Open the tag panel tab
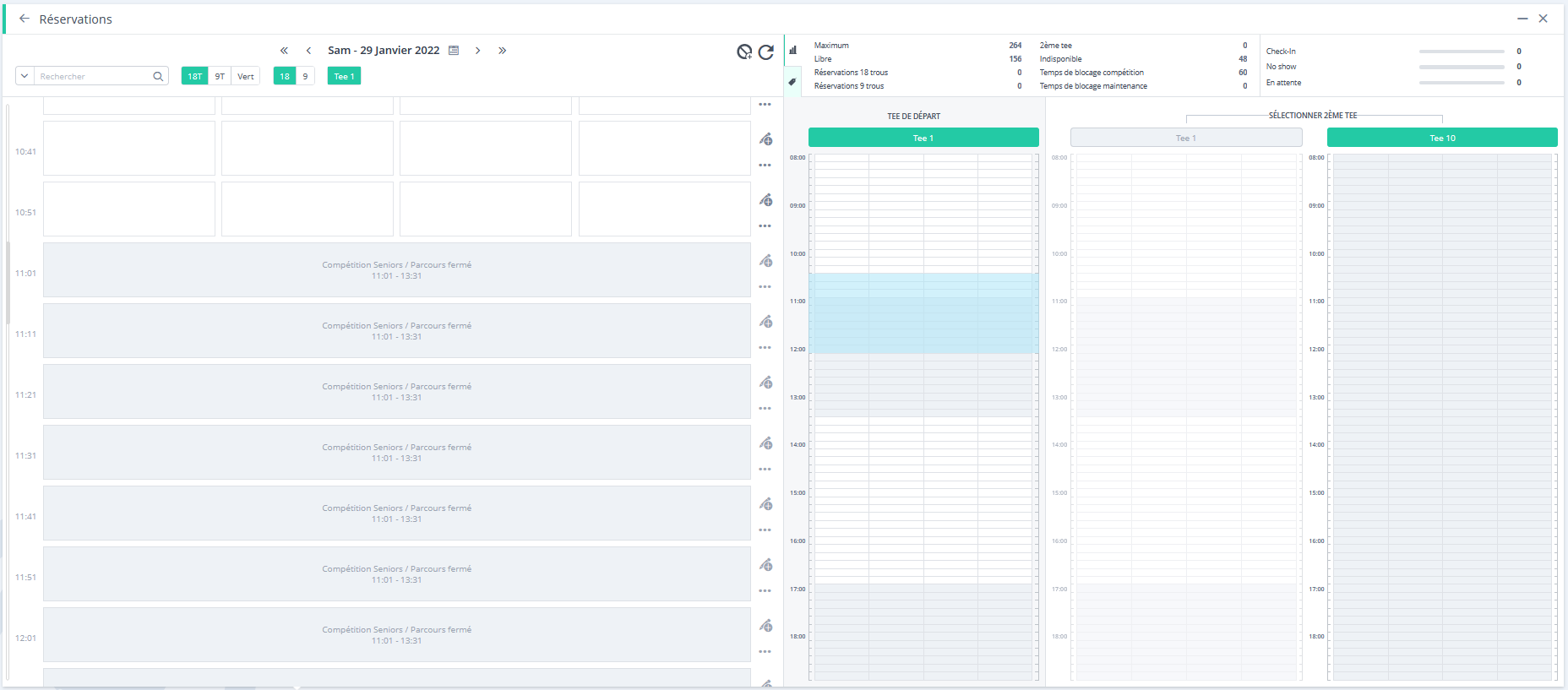This screenshot has width=1568, height=690. tap(792, 82)
